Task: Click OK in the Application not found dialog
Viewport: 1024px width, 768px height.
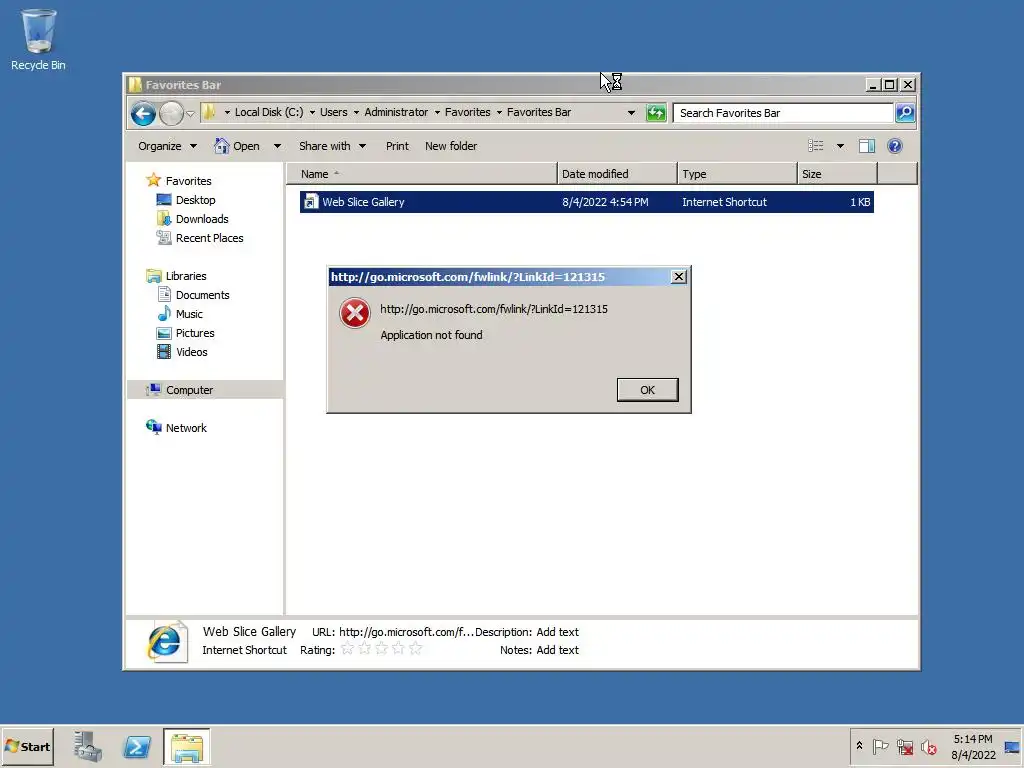Action: [x=647, y=390]
